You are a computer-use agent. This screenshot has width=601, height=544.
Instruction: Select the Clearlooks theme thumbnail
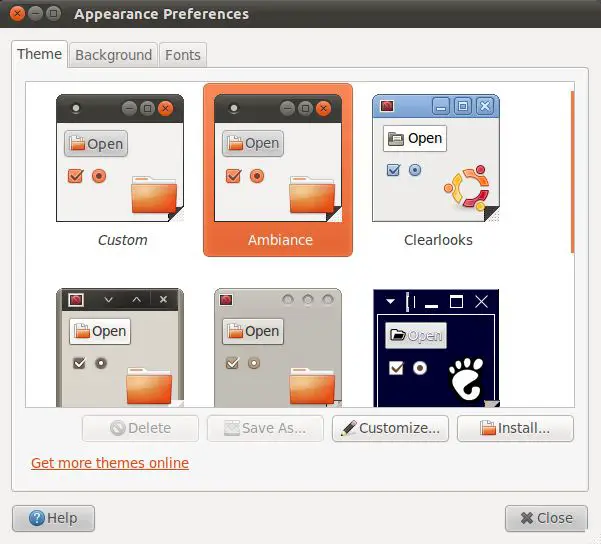tap(435, 158)
